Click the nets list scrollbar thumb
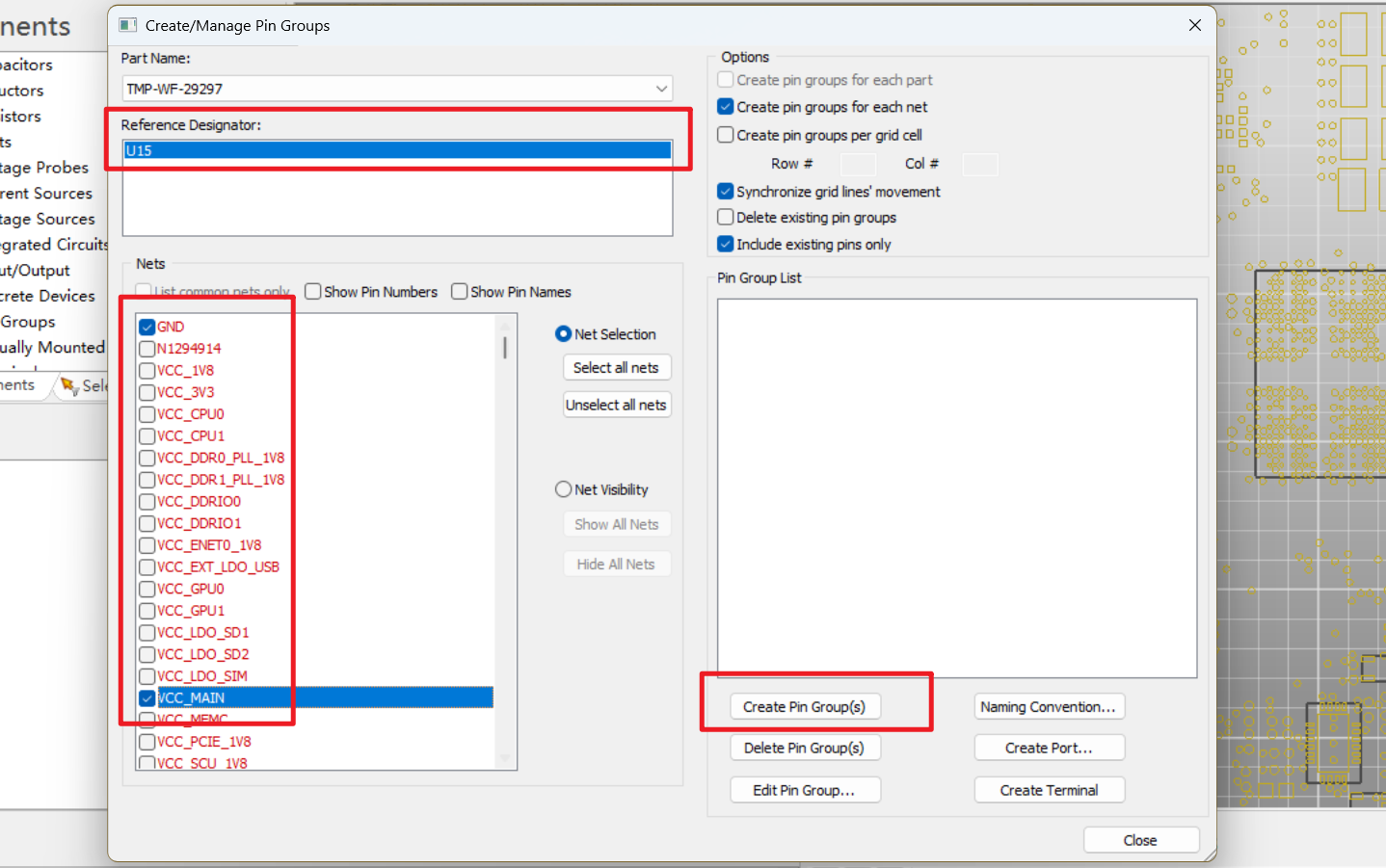 coord(505,346)
